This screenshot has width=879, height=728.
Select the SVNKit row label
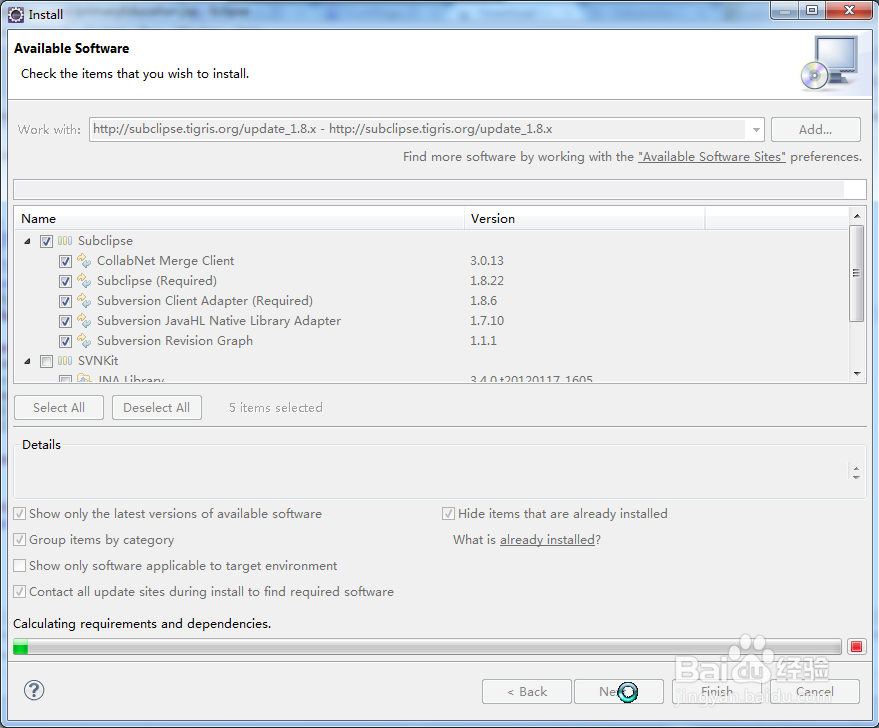click(x=98, y=361)
